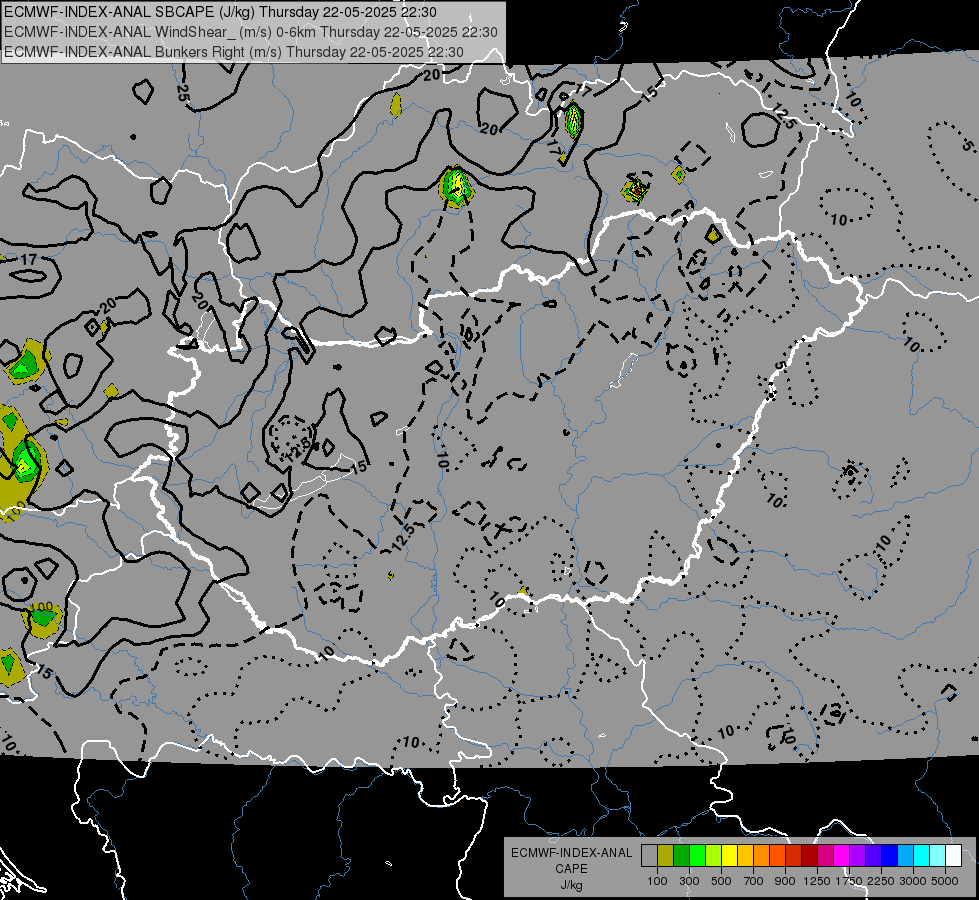
Task: Select the dark red legend swatch
Action: (810, 856)
